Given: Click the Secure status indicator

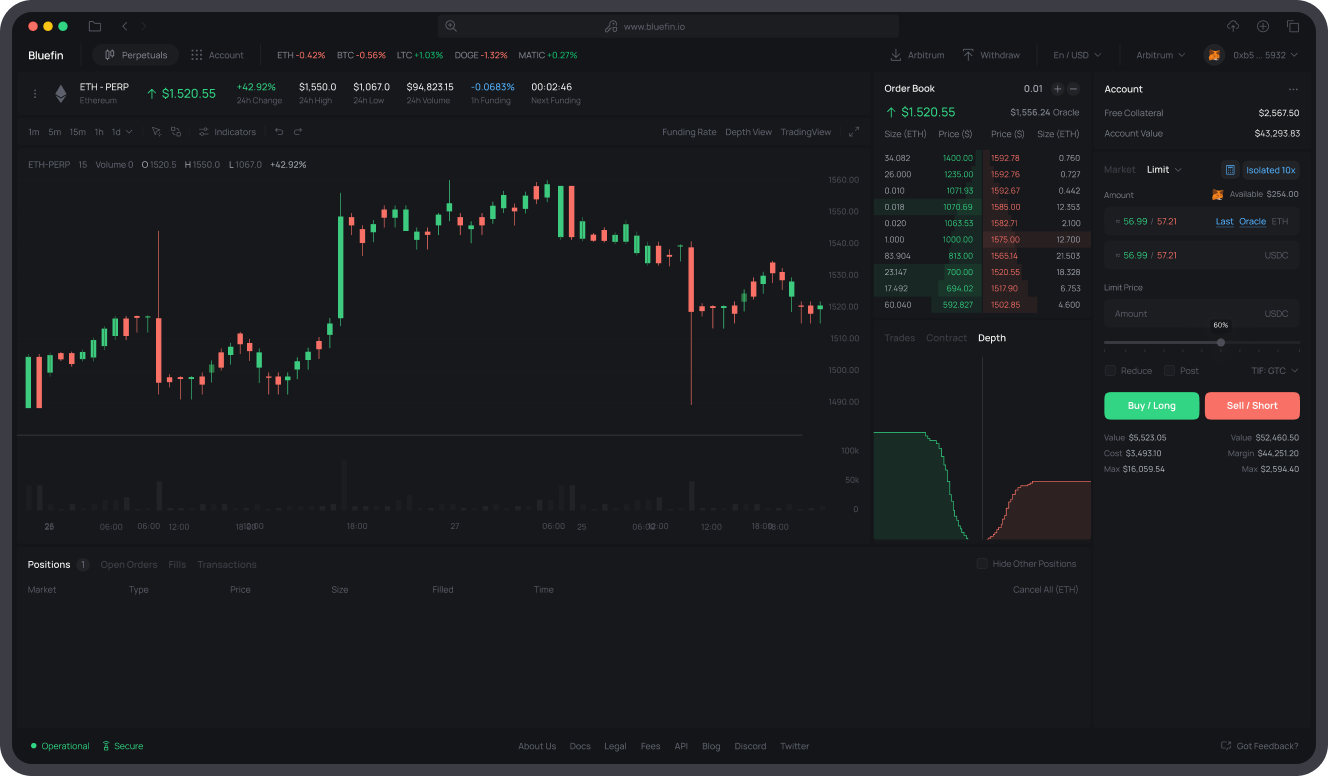Looking at the screenshot, I should [123, 746].
